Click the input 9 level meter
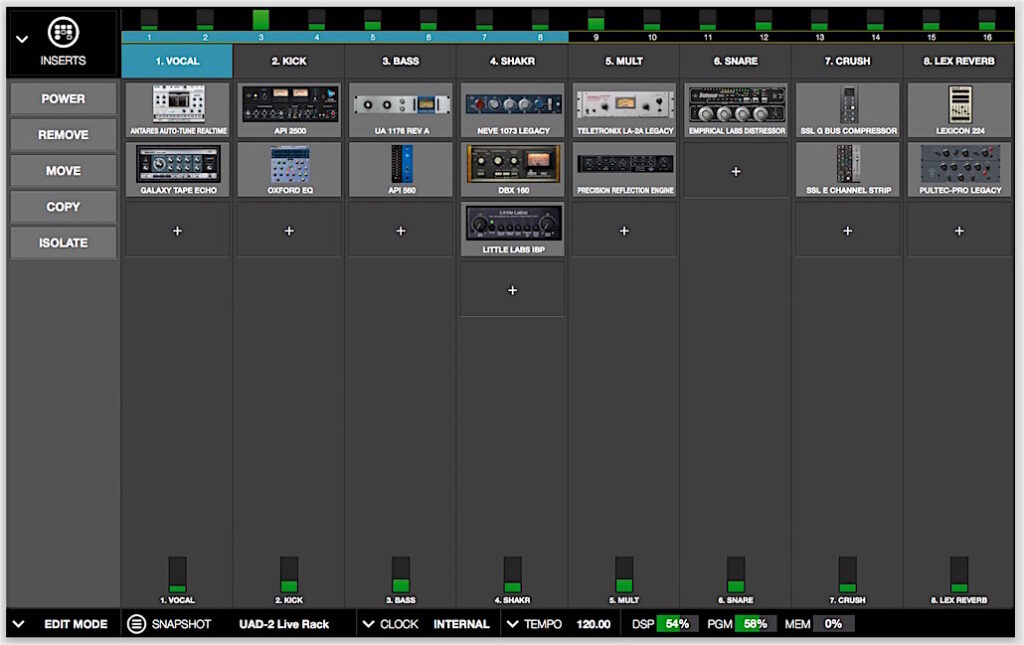Image resolution: width=1024 pixels, height=645 pixels. (x=596, y=20)
